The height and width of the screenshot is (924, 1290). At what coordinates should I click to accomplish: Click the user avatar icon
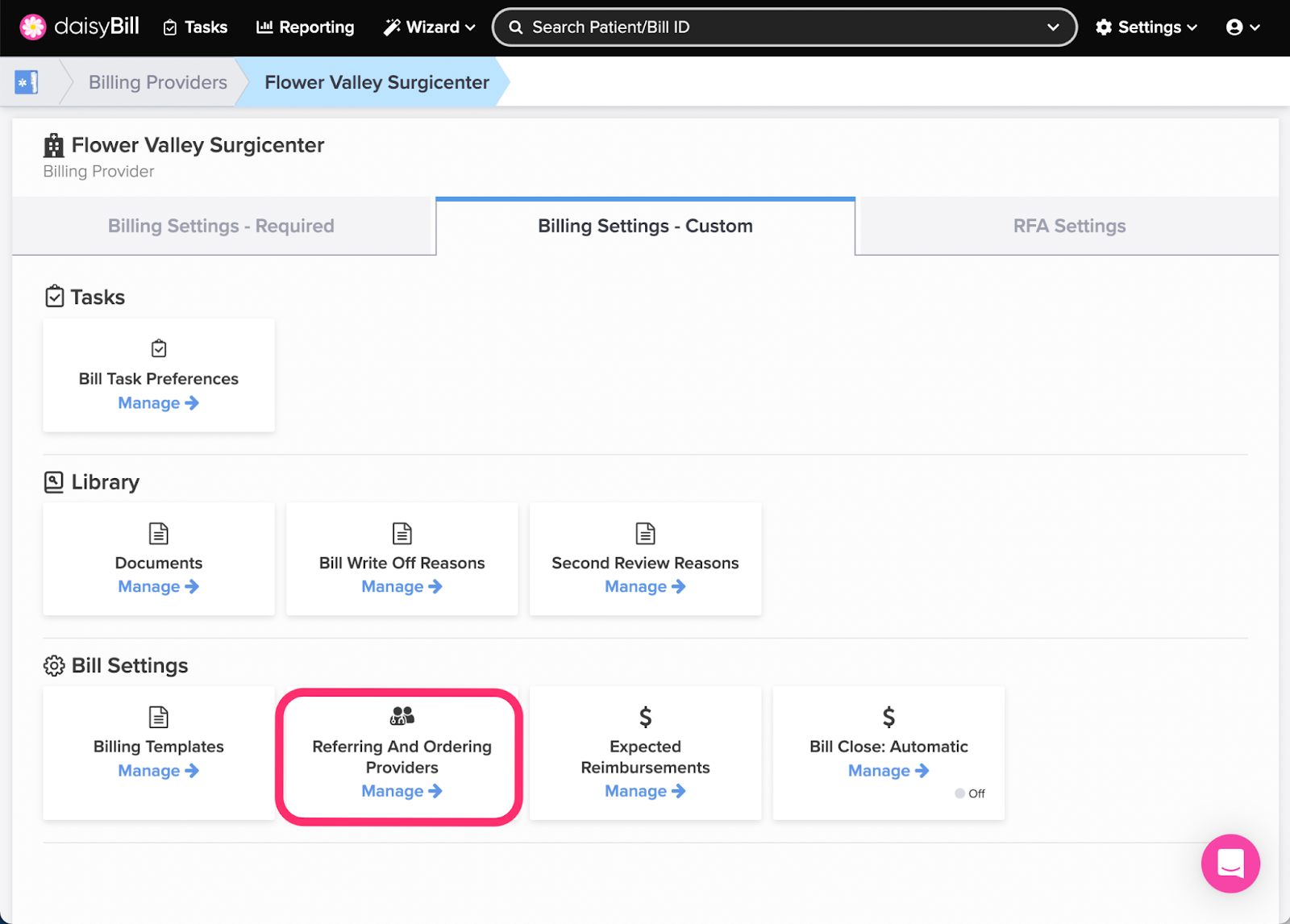(x=1234, y=27)
